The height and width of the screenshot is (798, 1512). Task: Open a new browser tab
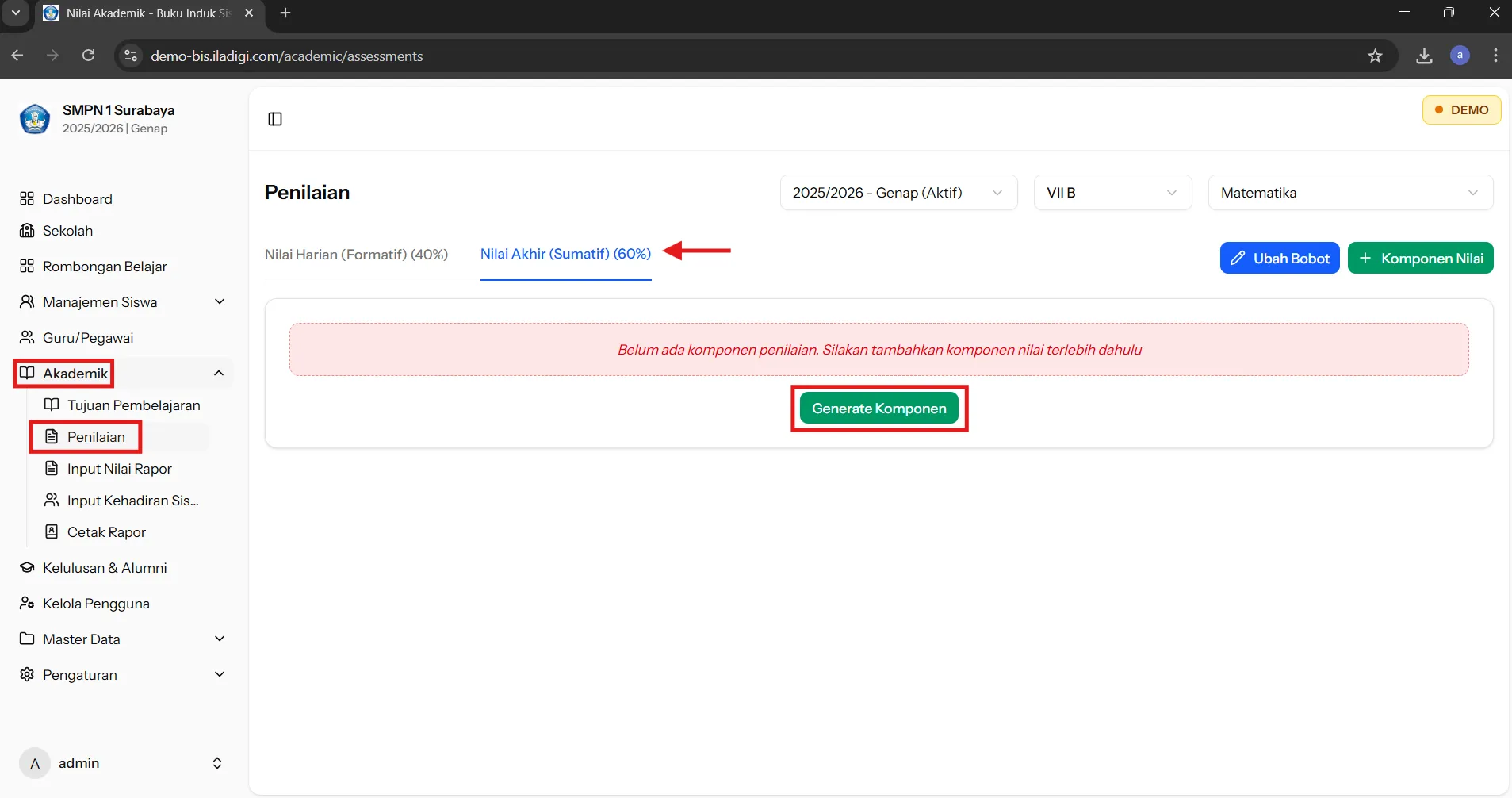[x=285, y=13]
